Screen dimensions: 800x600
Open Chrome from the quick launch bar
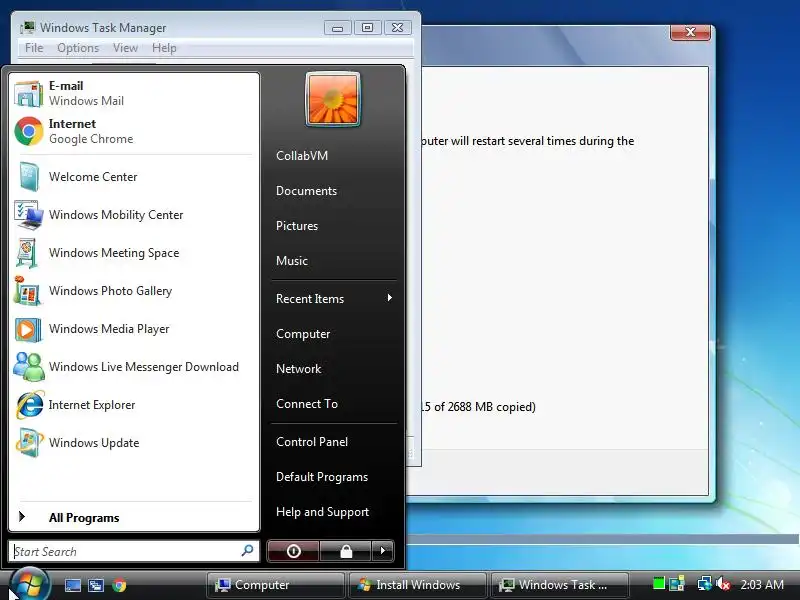click(119, 585)
